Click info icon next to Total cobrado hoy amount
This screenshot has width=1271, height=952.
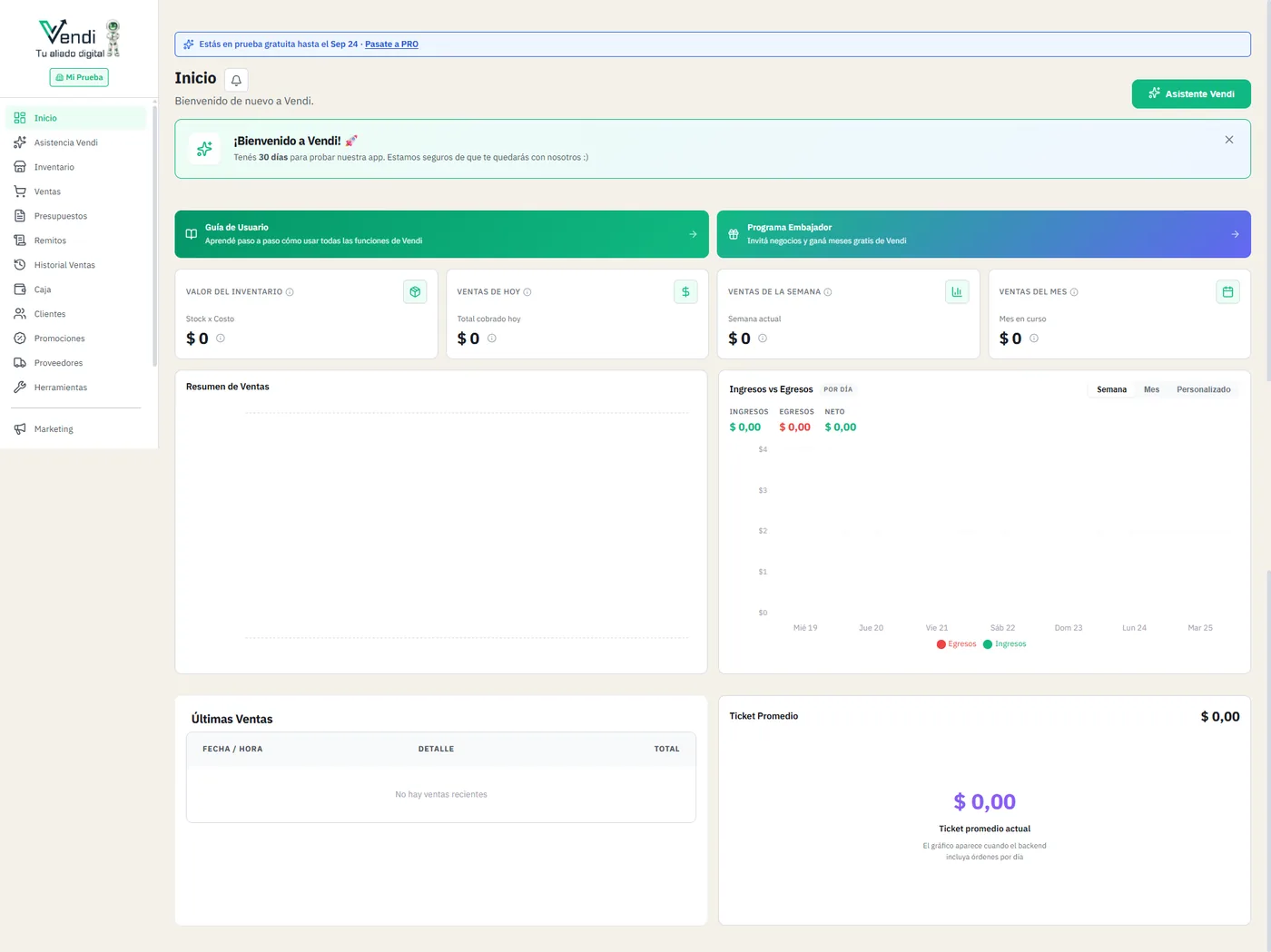coord(492,339)
